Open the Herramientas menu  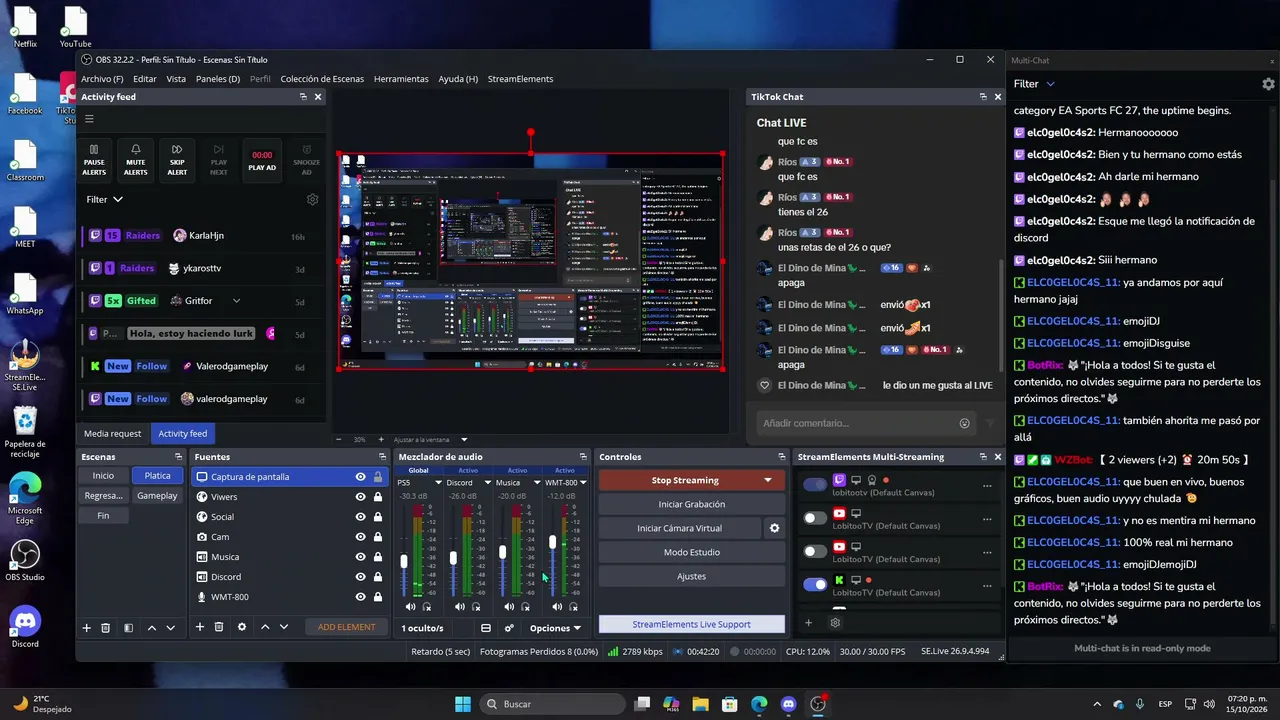401,79
